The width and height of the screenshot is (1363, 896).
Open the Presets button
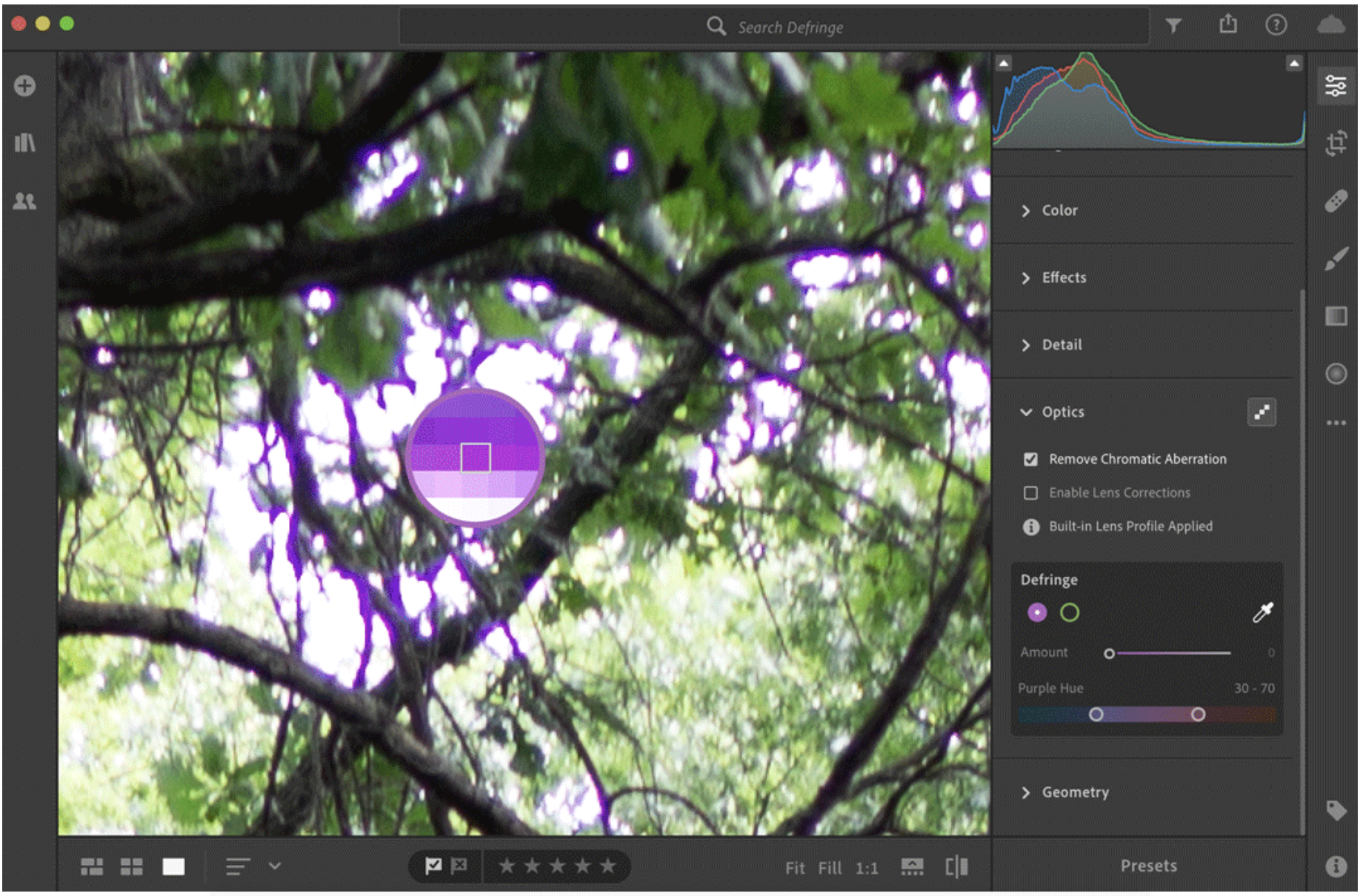(x=1148, y=866)
